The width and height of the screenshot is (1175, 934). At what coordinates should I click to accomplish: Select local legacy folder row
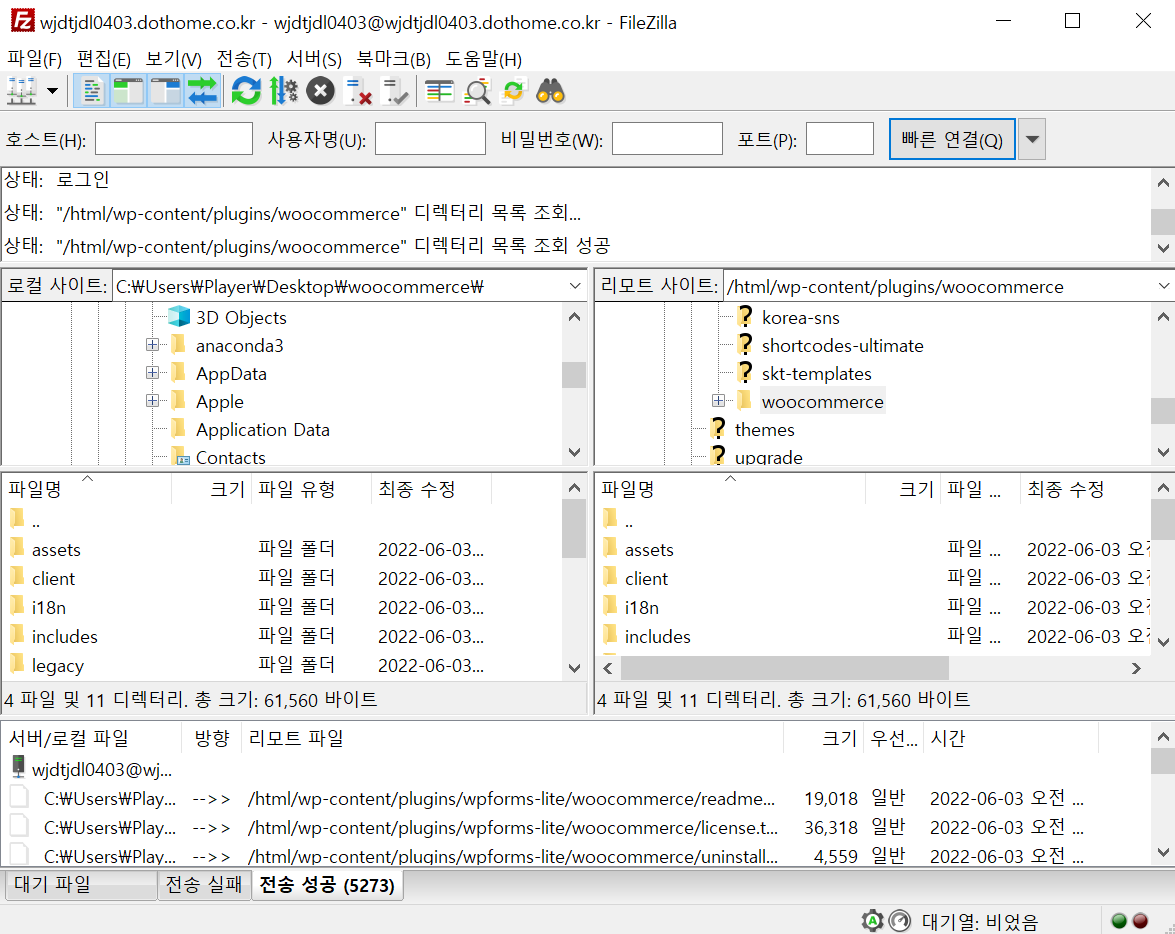pos(283,666)
